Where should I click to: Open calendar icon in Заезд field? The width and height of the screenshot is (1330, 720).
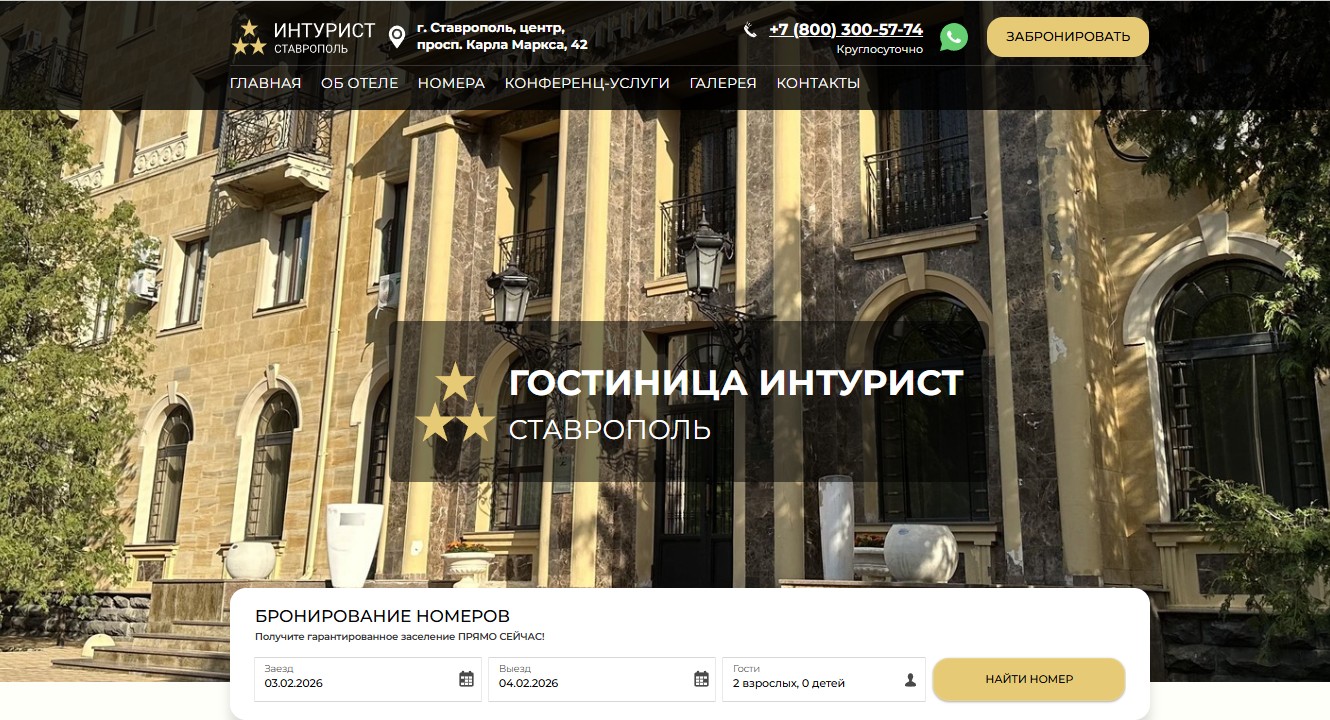pyautogui.click(x=466, y=679)
